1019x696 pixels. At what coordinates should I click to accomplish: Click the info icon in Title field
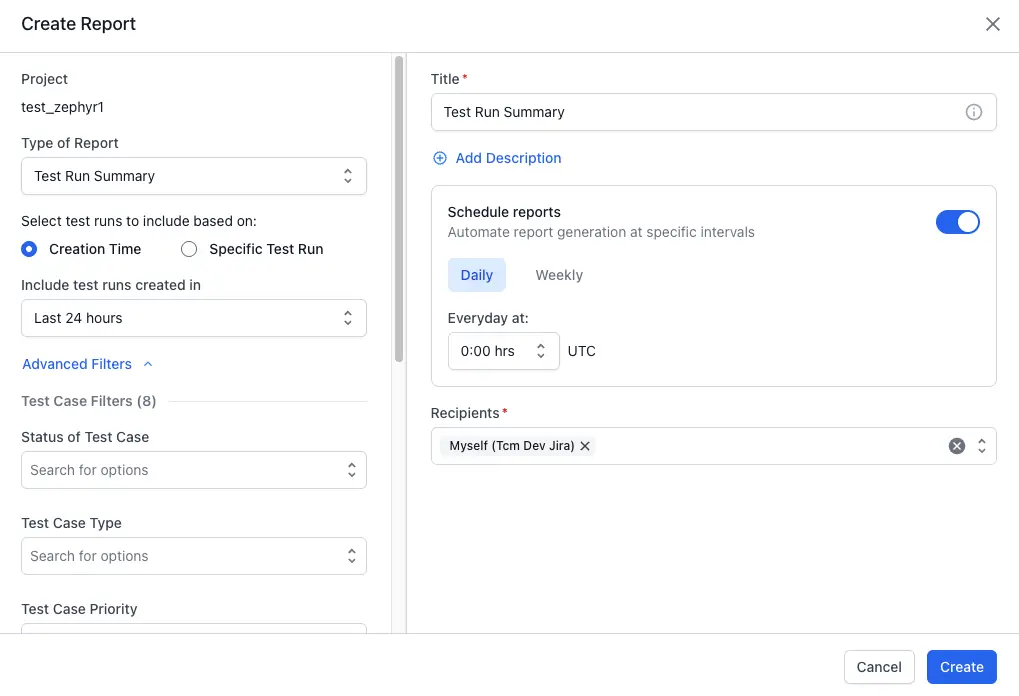click(973, 112)
